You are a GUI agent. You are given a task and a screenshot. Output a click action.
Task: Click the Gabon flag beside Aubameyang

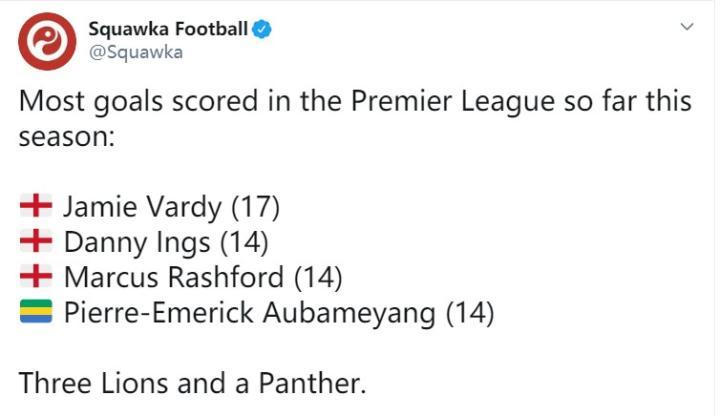37,312
